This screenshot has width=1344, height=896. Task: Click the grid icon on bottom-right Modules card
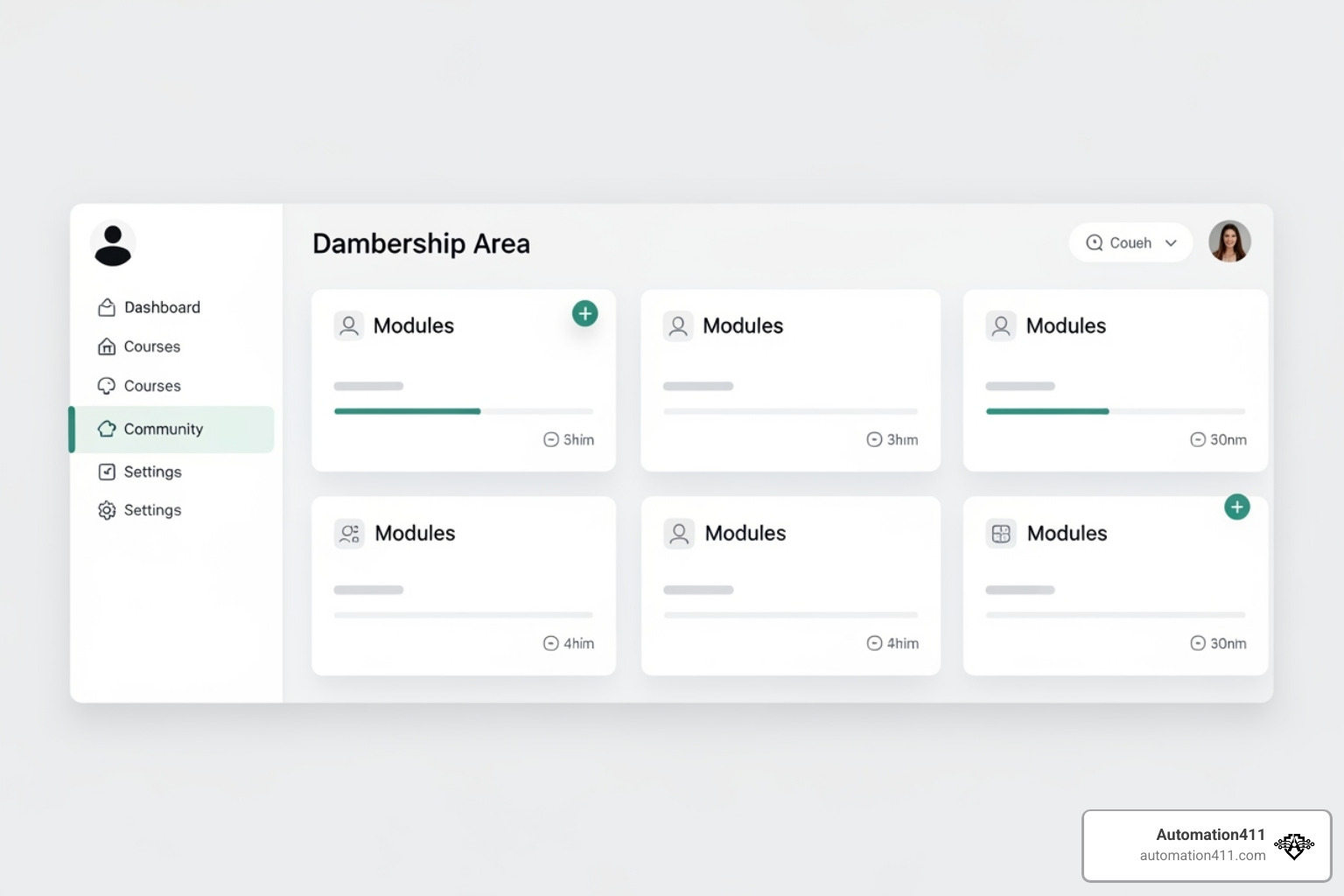(x=1001, y=533)
